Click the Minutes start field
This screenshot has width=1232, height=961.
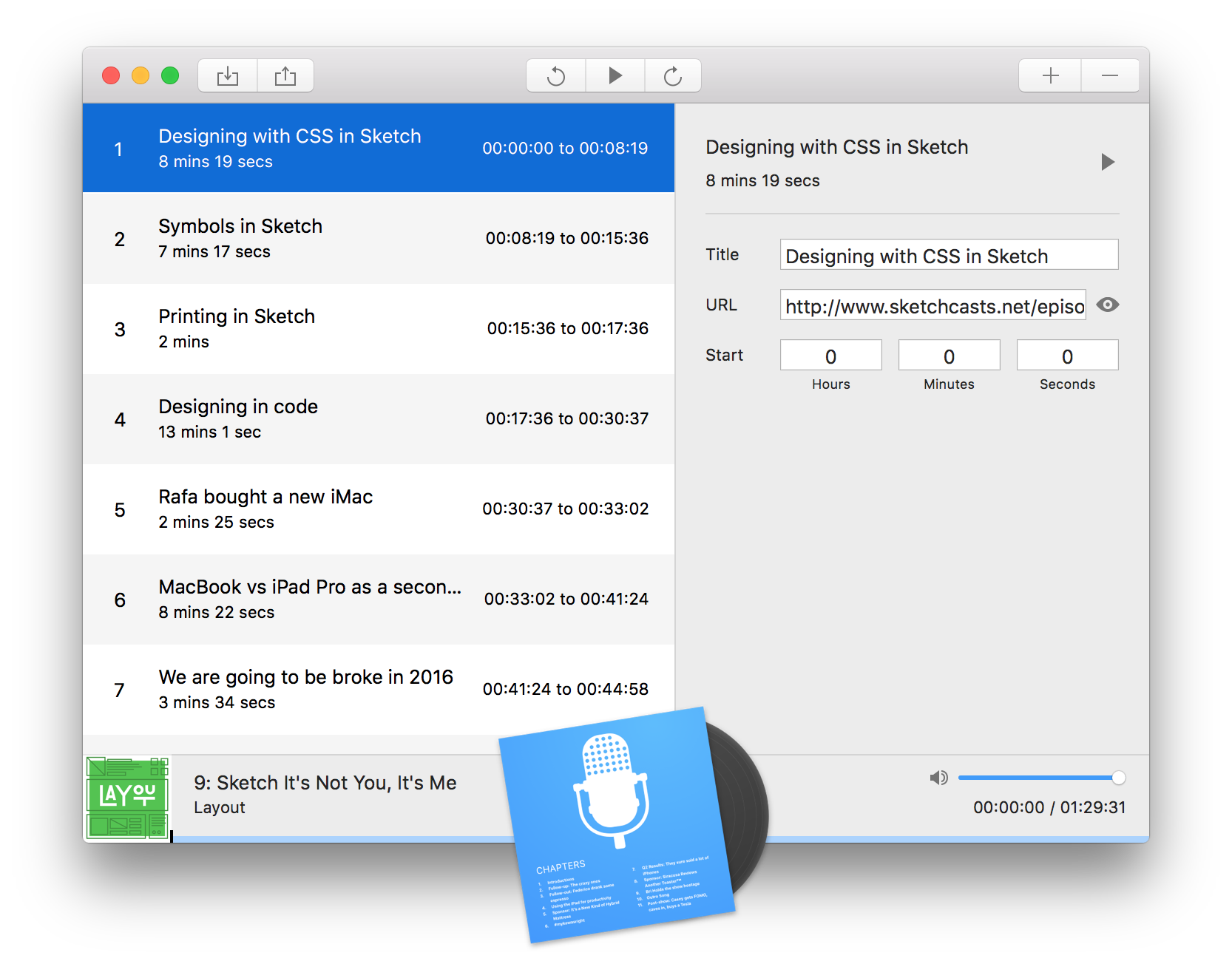[949, 356]
